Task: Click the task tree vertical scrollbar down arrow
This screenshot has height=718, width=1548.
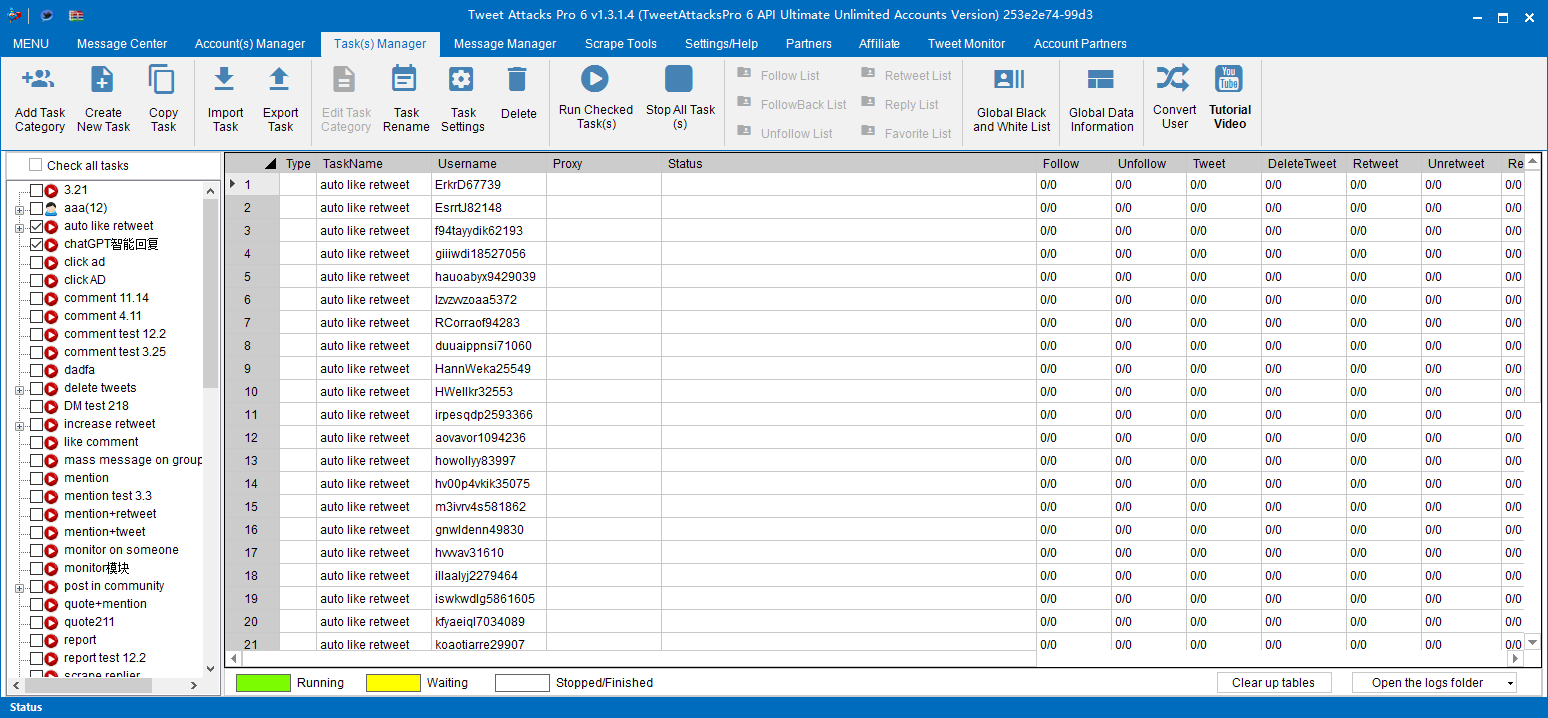Action: point(210,669)
